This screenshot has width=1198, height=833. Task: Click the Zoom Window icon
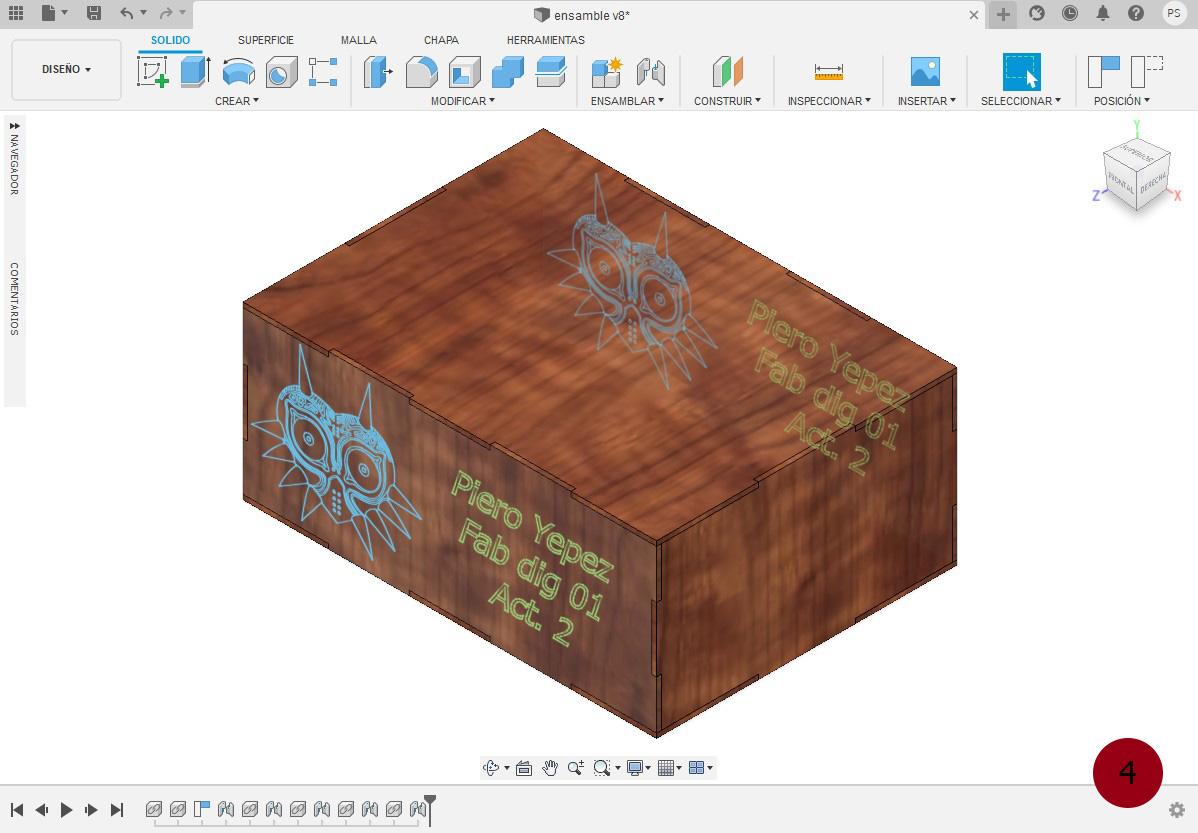pos(602,768)
